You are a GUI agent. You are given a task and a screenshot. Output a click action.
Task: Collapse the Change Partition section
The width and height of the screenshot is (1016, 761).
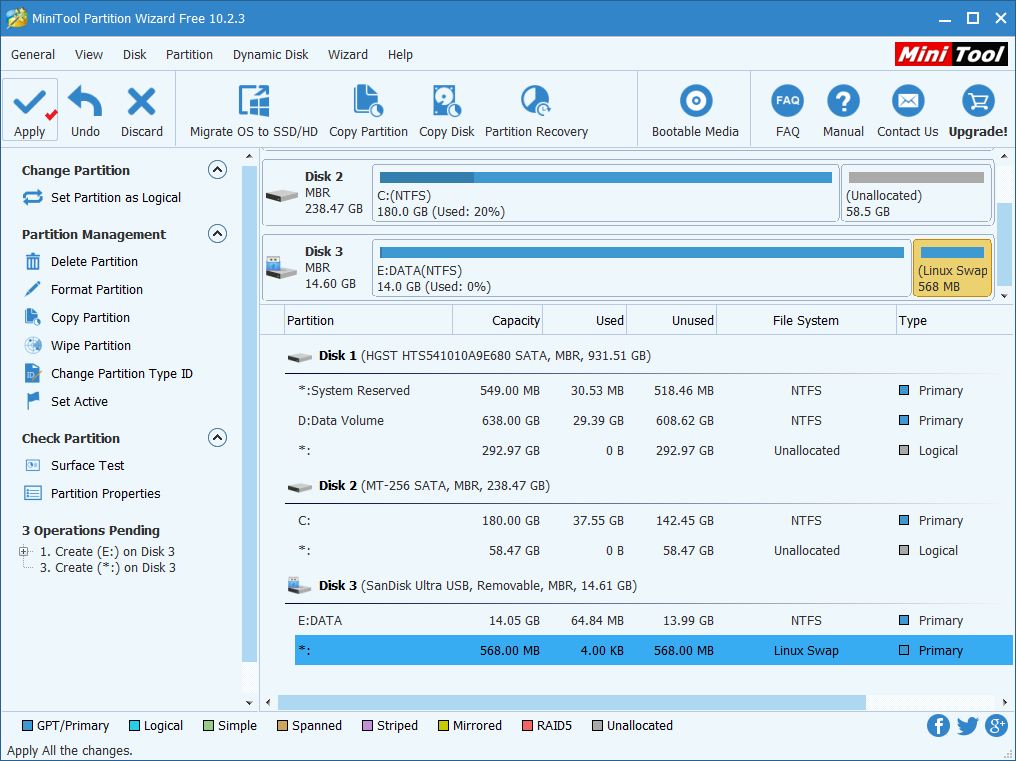[x=217, y=170]
